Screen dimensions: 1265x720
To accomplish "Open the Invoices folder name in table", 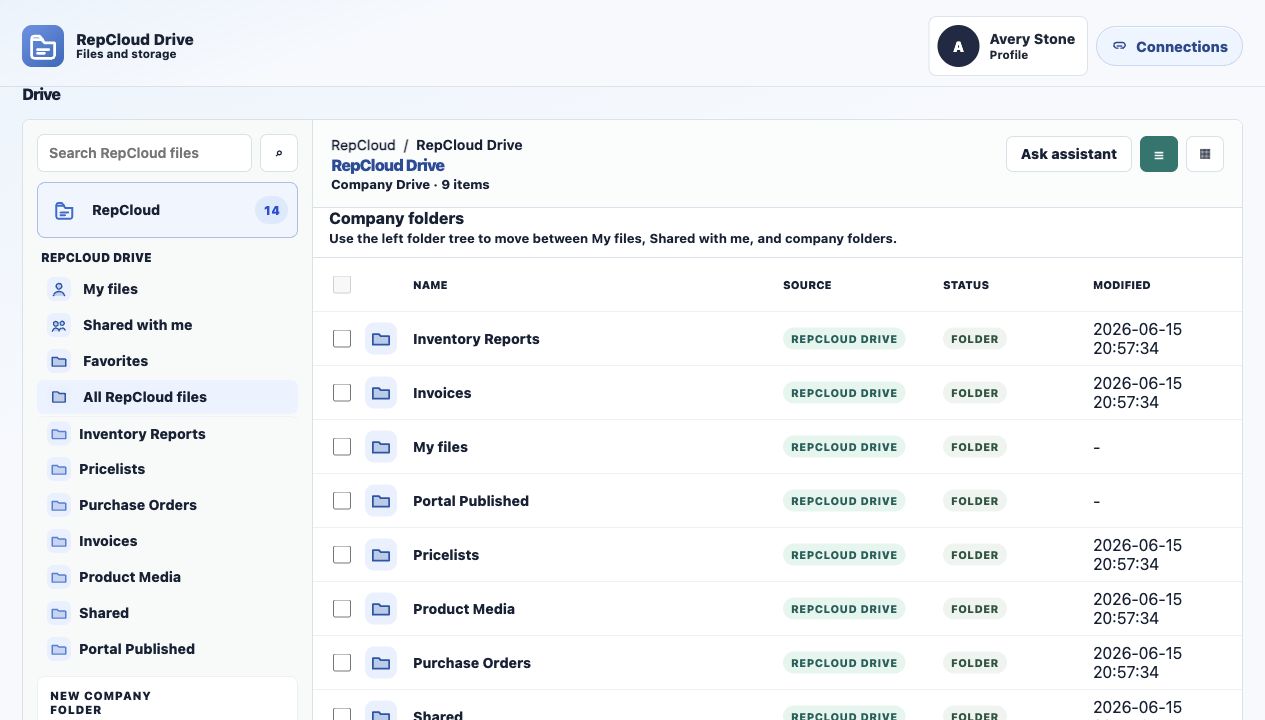I will (442, 393).
